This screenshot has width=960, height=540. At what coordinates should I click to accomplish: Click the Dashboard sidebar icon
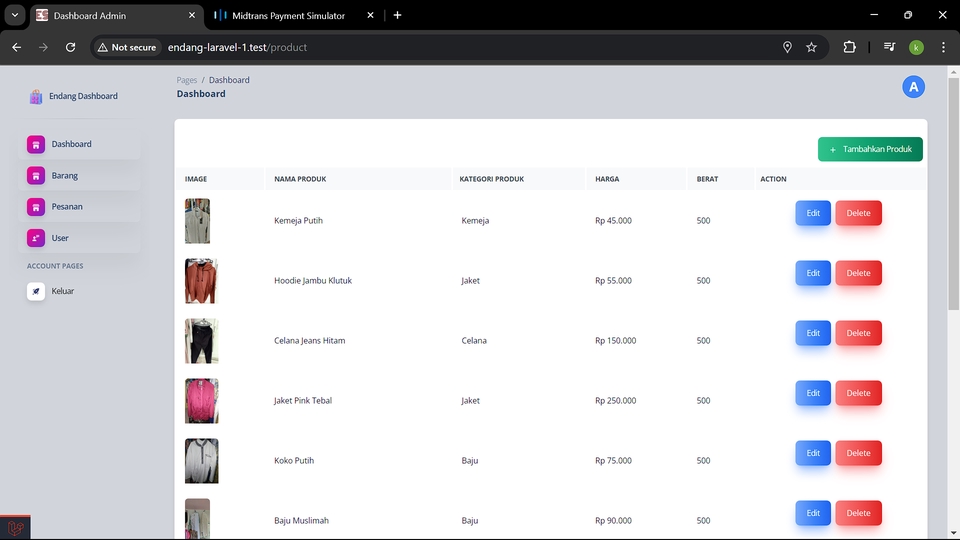pyautogui.click(x=36, y=144)
